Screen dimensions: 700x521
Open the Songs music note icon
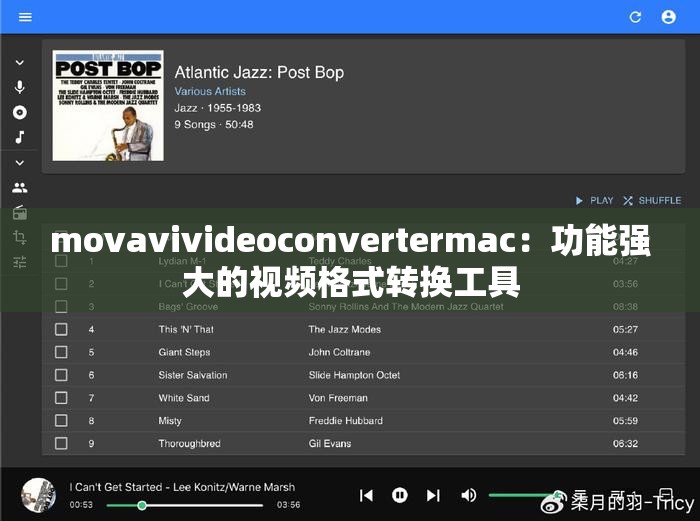coord(20,137)
